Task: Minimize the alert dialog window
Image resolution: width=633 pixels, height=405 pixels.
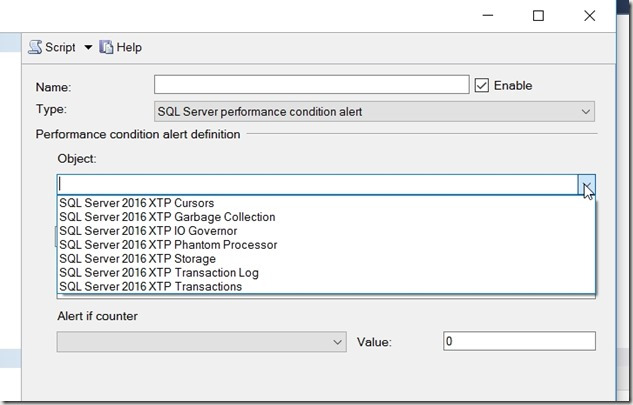Action: coord(492,15)
